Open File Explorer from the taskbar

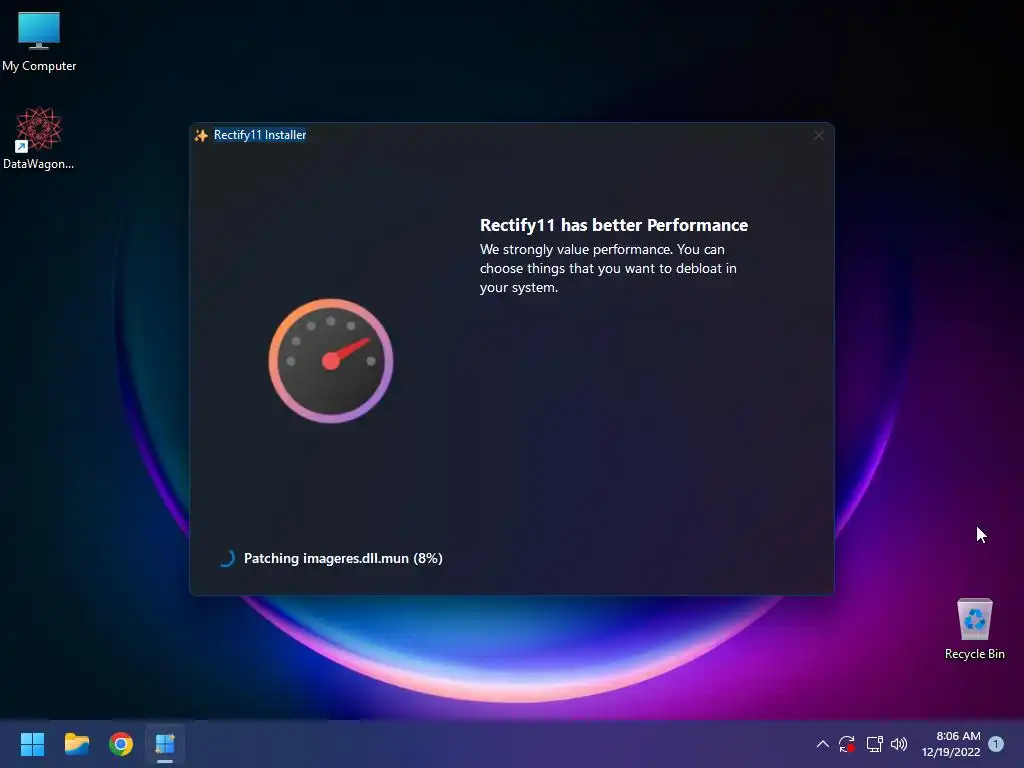coord(76,744)
